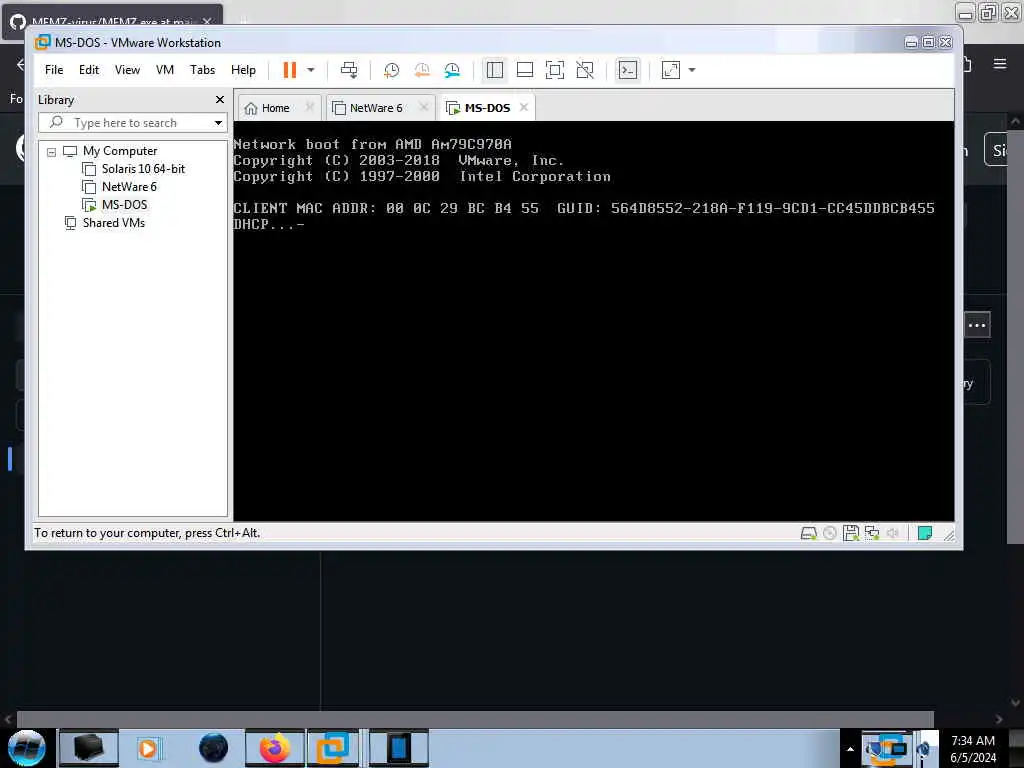This screenshot has width=1024, height=768.
Task: Click the stretch guest display icon
Action: click(x=671, y=70)
